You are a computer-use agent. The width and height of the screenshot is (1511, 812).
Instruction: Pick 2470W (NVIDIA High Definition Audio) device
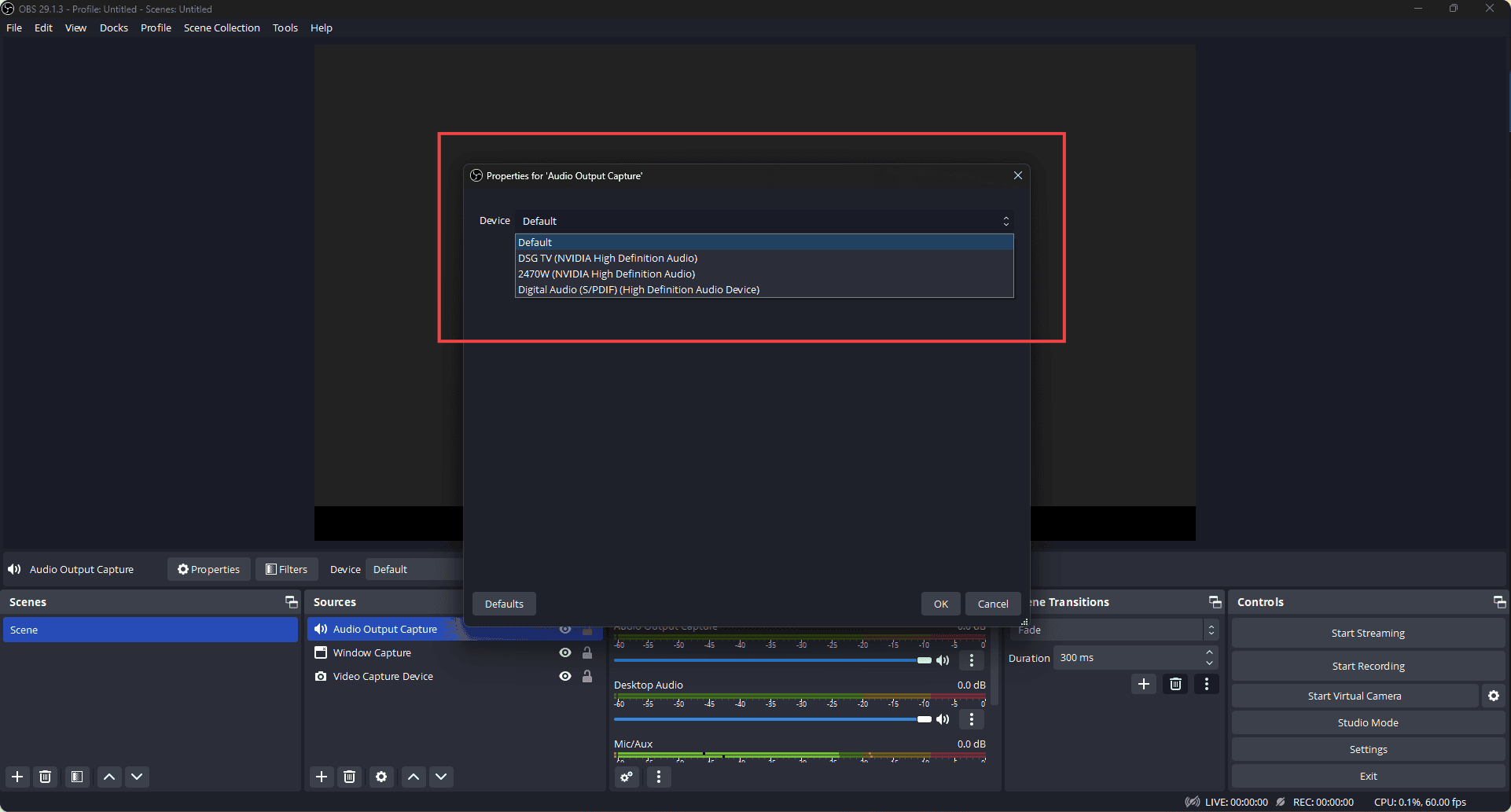(x=606, y=274)
